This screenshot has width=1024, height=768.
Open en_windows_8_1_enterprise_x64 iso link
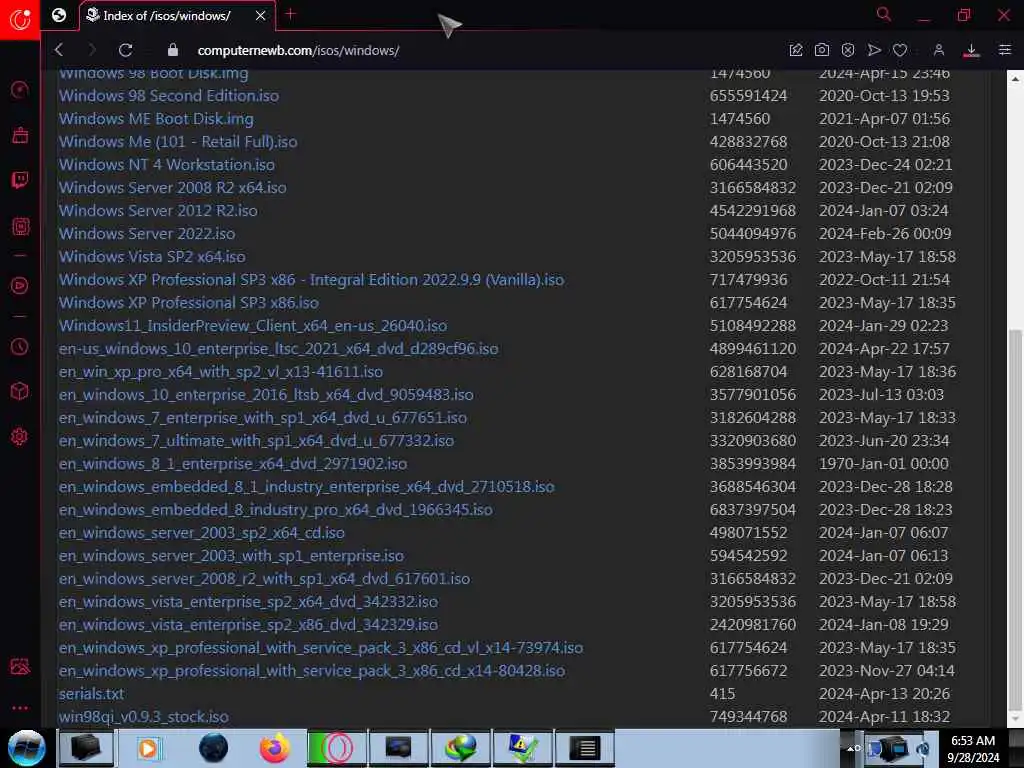click(x=232, y=464)
